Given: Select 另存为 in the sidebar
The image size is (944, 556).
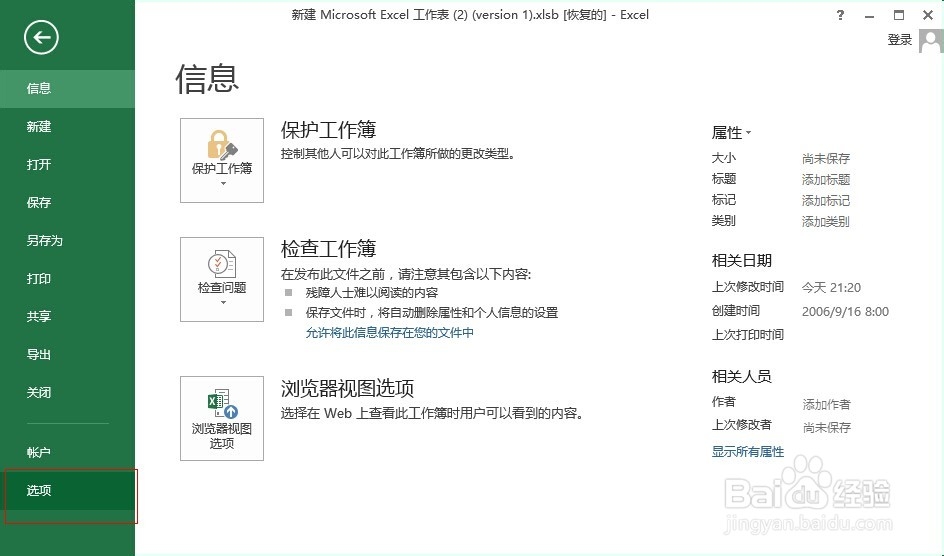Looking at the screenshot, I should click(x=67, y=240).
